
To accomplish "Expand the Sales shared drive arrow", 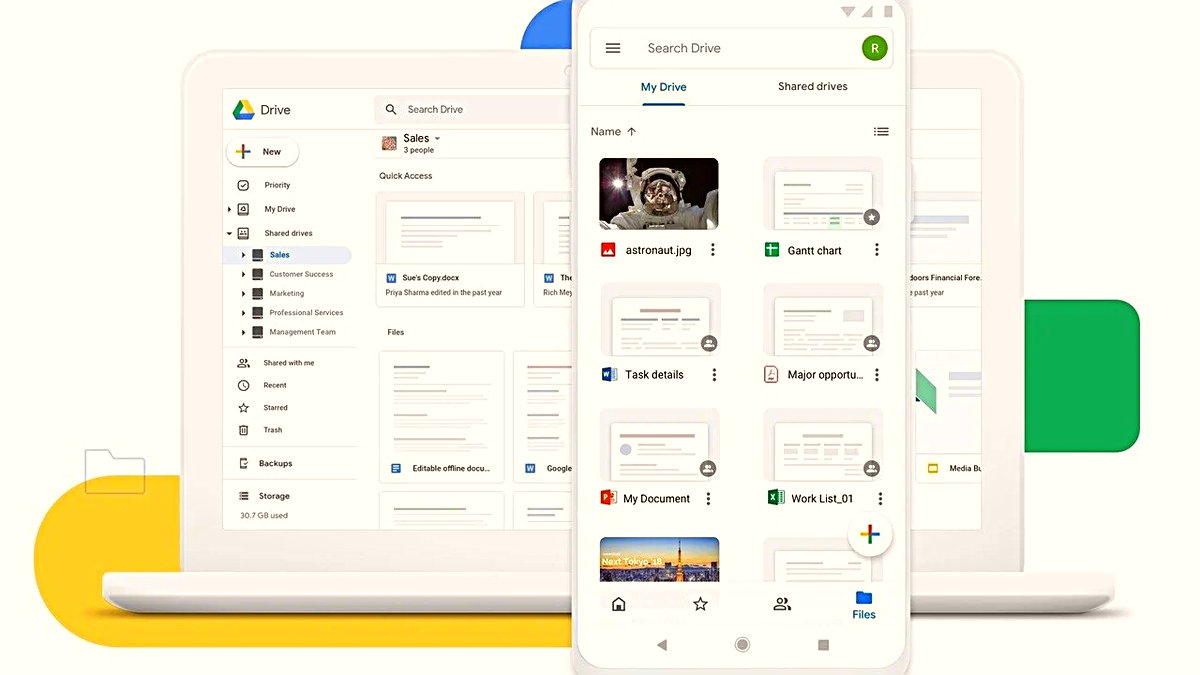I will pyautogui.click(x=243, y=255).
